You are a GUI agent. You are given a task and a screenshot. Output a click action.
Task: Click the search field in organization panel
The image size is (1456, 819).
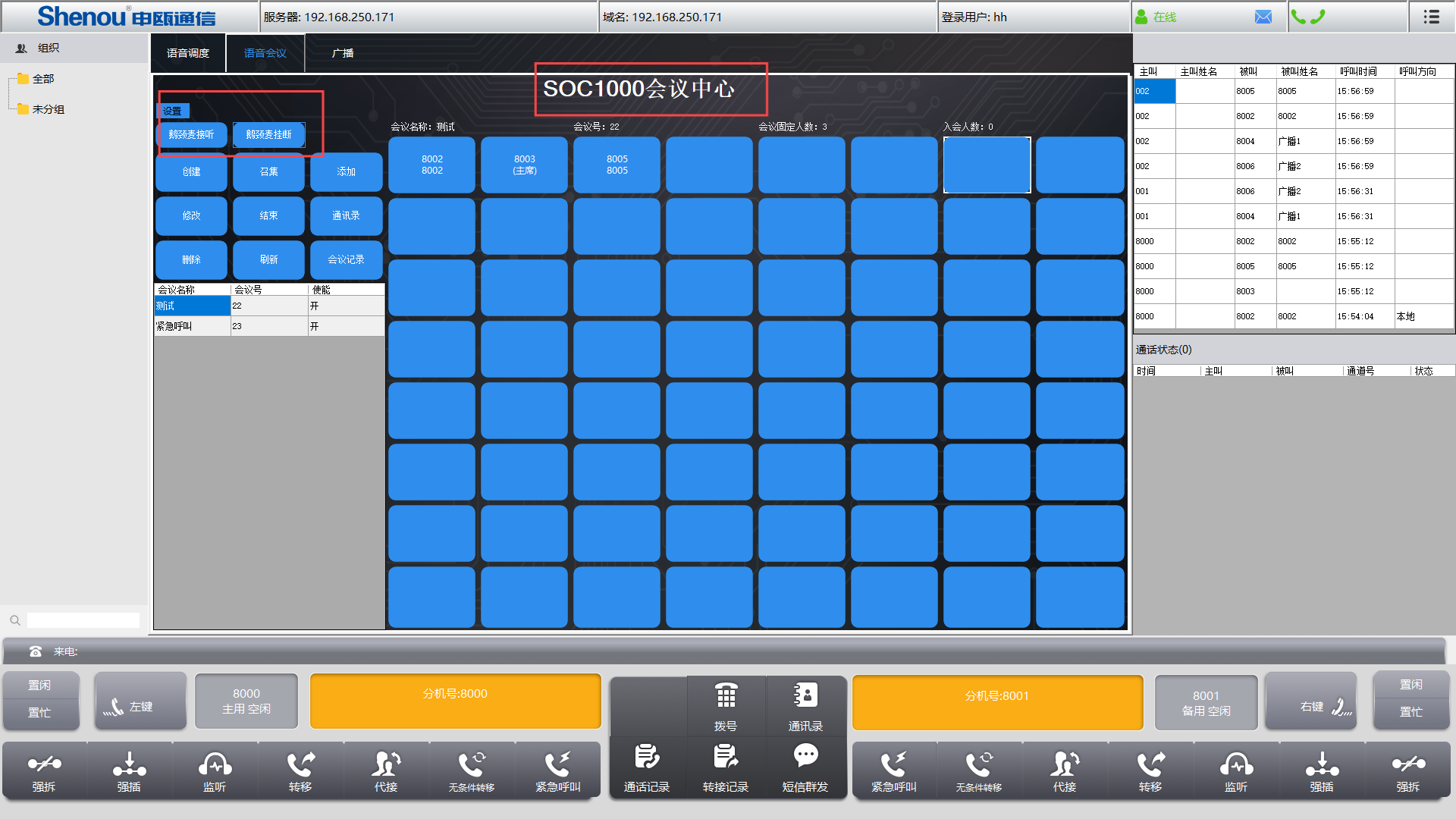pyautogui.click(x=83, y=620)
